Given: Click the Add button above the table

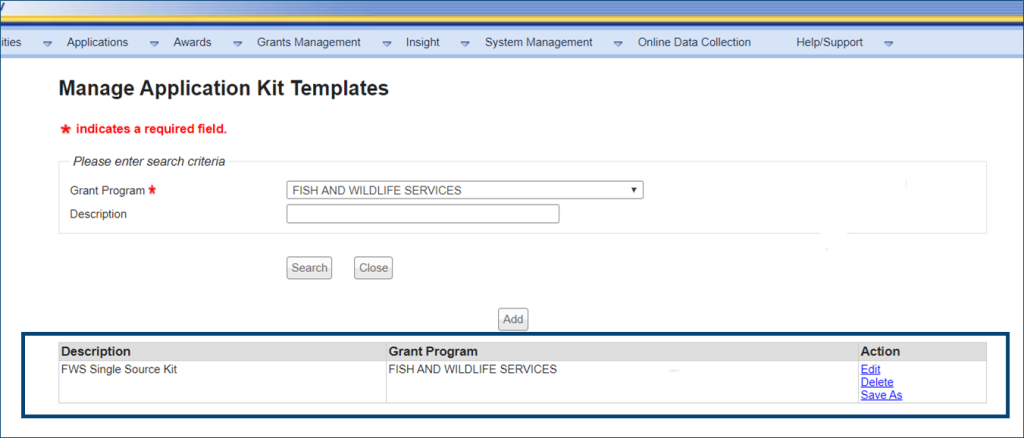Looking at the screenshot, I should (x=513, y=319).
